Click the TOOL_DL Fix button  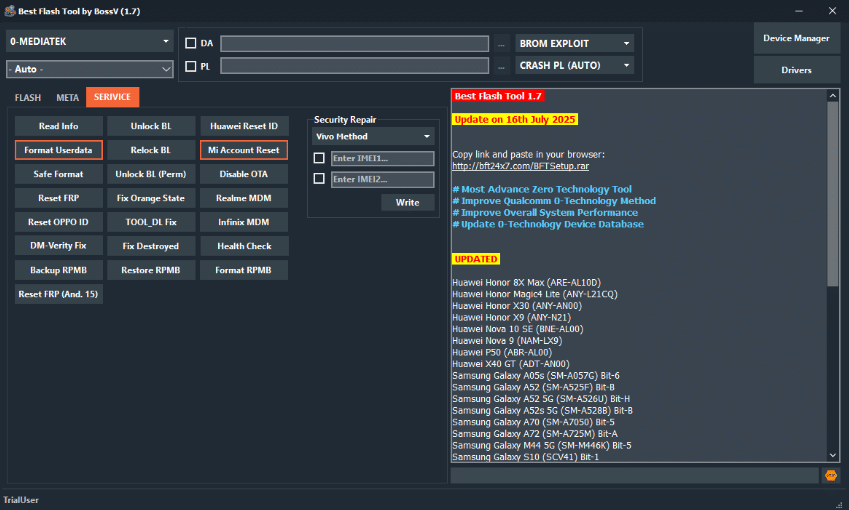tap(151, 222)
